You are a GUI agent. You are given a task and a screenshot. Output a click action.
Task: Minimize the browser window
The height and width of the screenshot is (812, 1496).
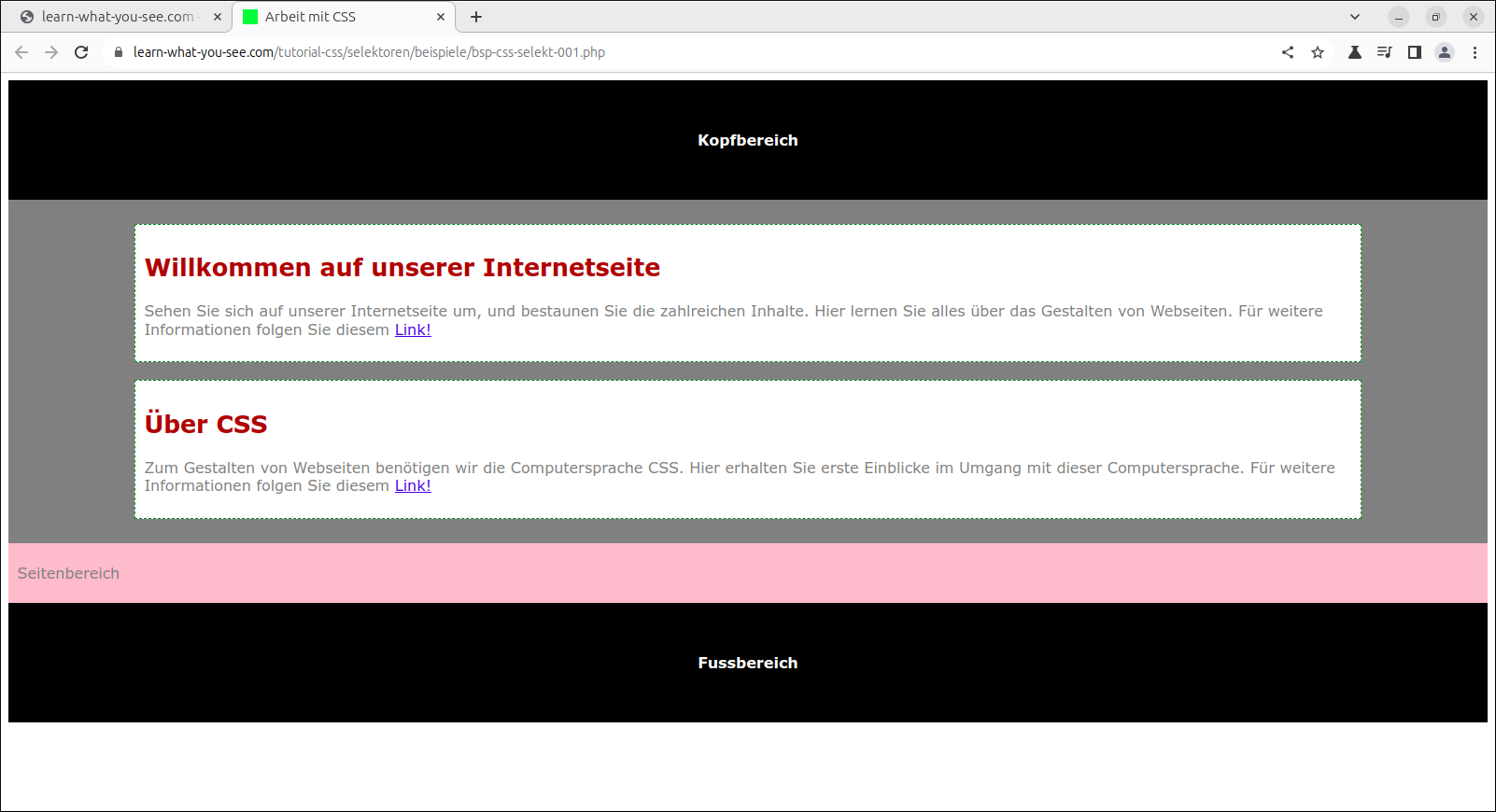point(1399,17)
